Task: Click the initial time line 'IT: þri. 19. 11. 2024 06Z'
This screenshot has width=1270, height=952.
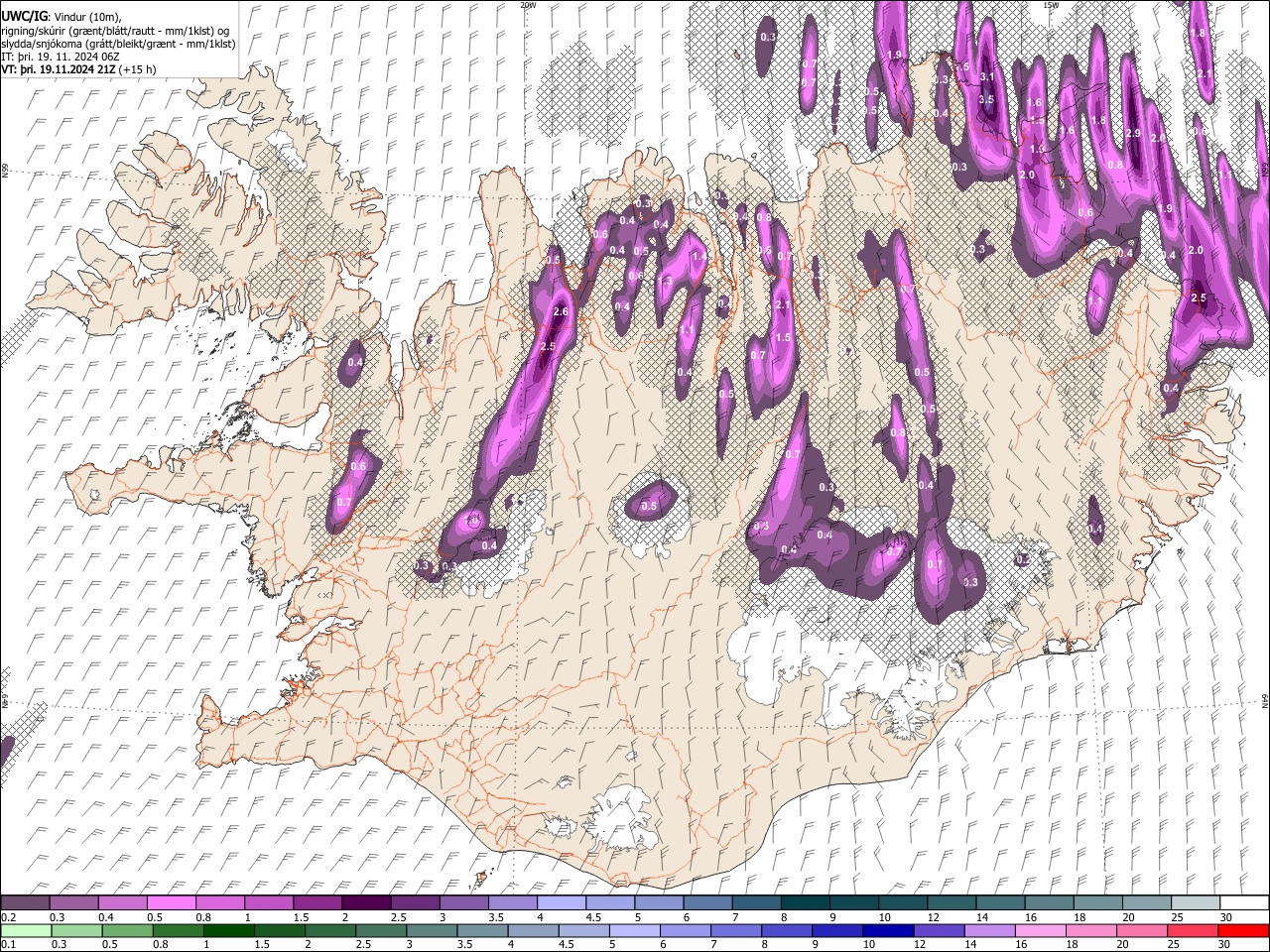Action: (61, 57)
